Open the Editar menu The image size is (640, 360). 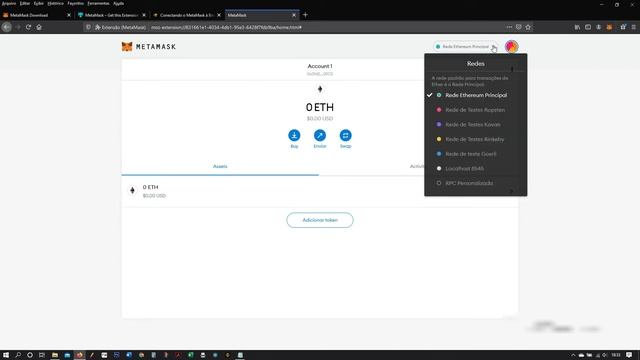(x=25, y=3)
